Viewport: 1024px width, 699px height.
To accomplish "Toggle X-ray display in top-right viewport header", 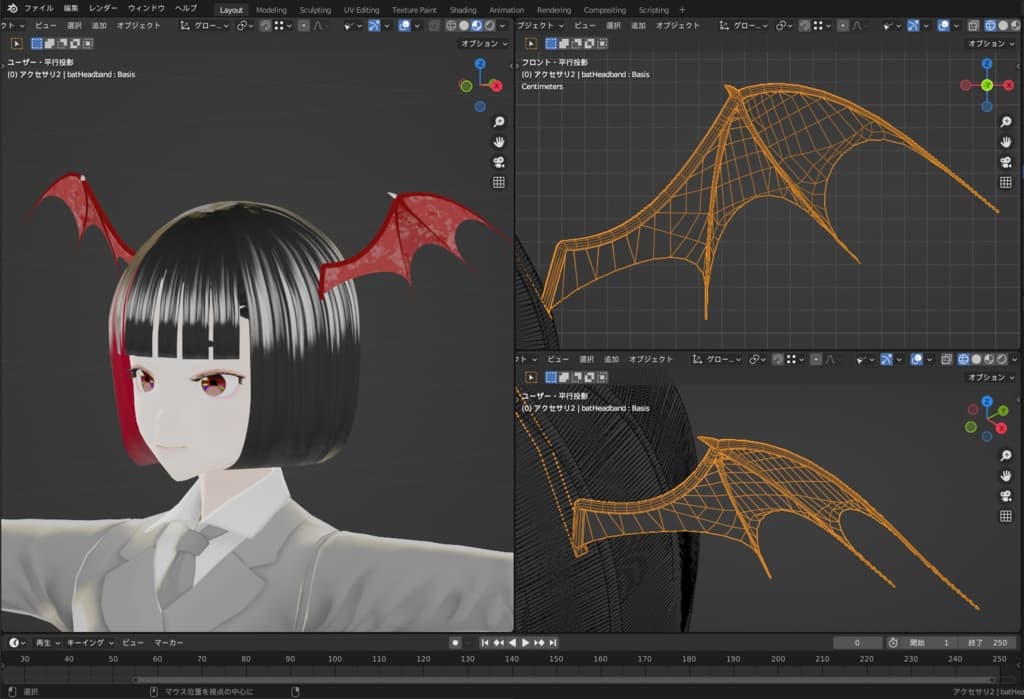I will click(974, 25).
